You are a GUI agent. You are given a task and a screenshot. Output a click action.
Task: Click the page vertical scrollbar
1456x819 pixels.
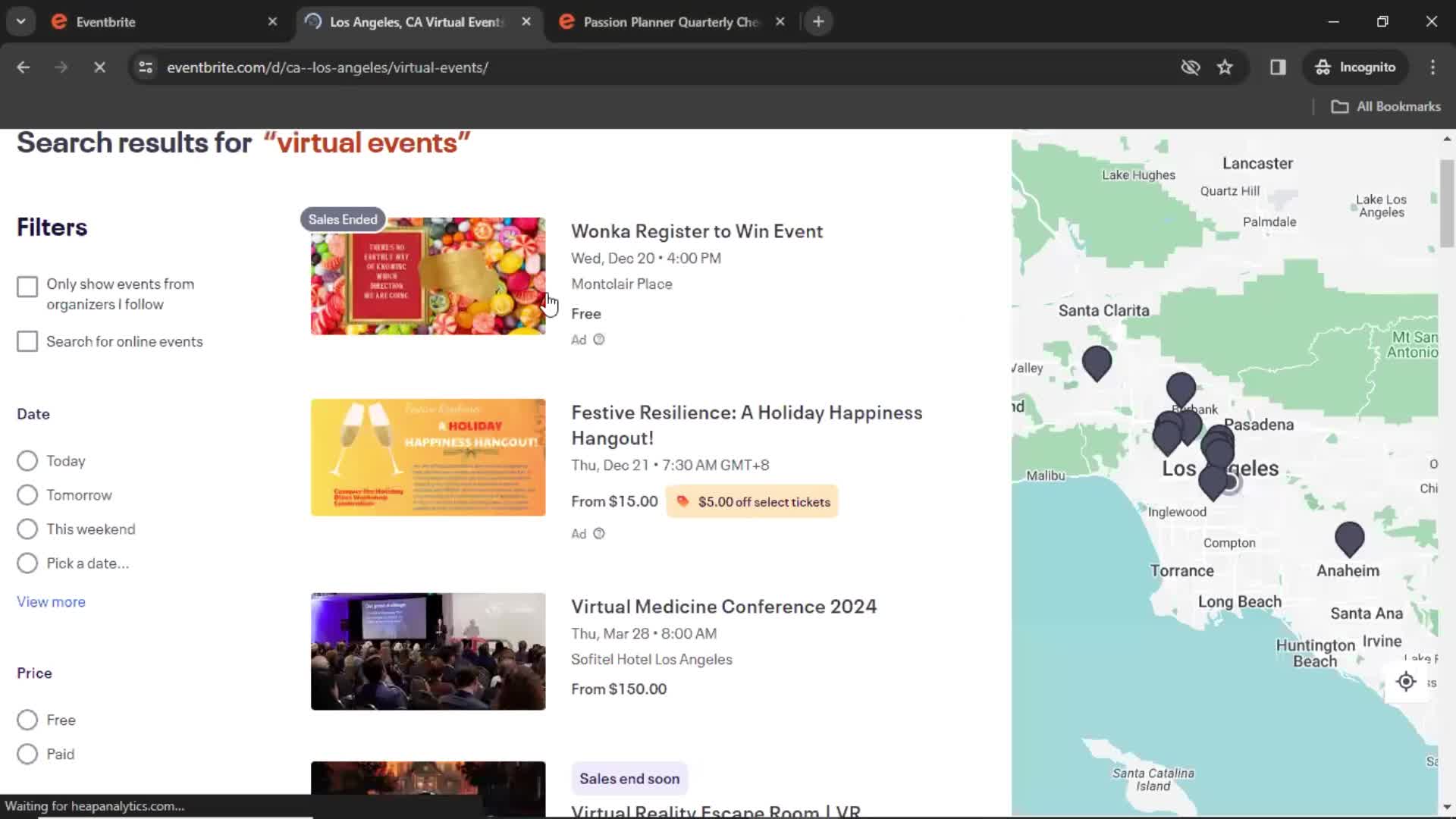(1447, 202)
